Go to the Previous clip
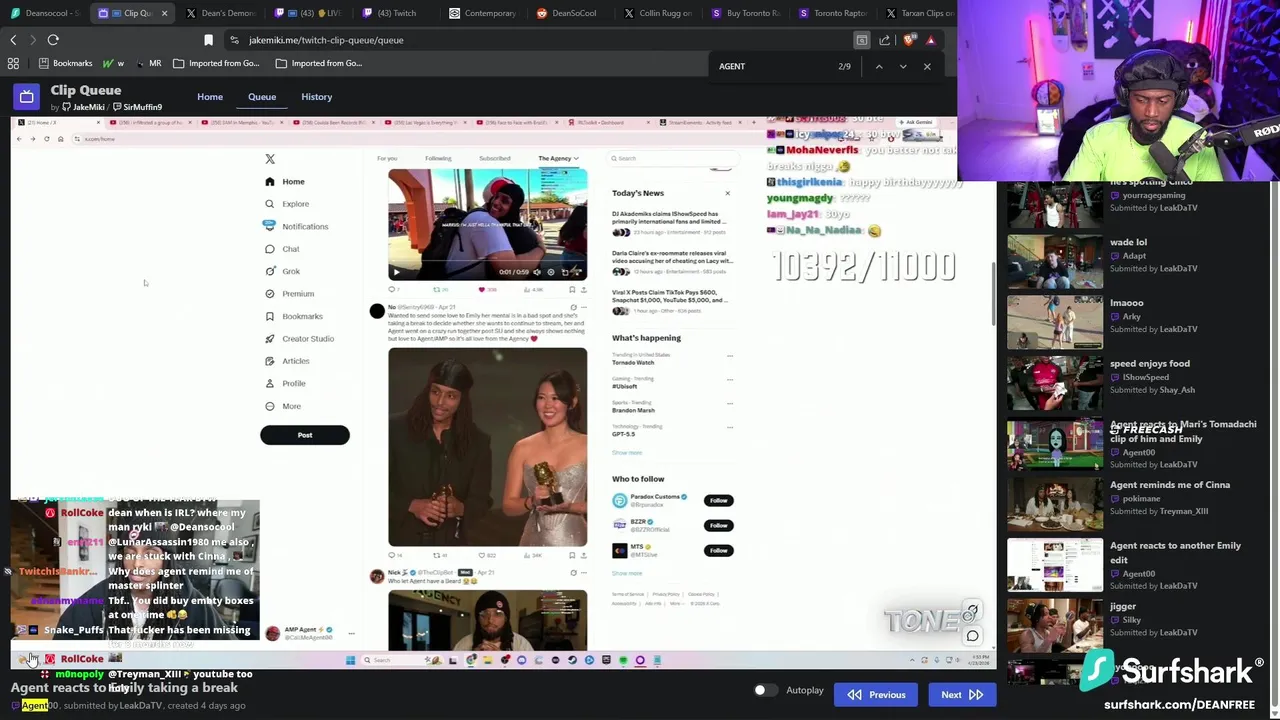This screenshot has width=1280, height=720. tap(876, 695)
